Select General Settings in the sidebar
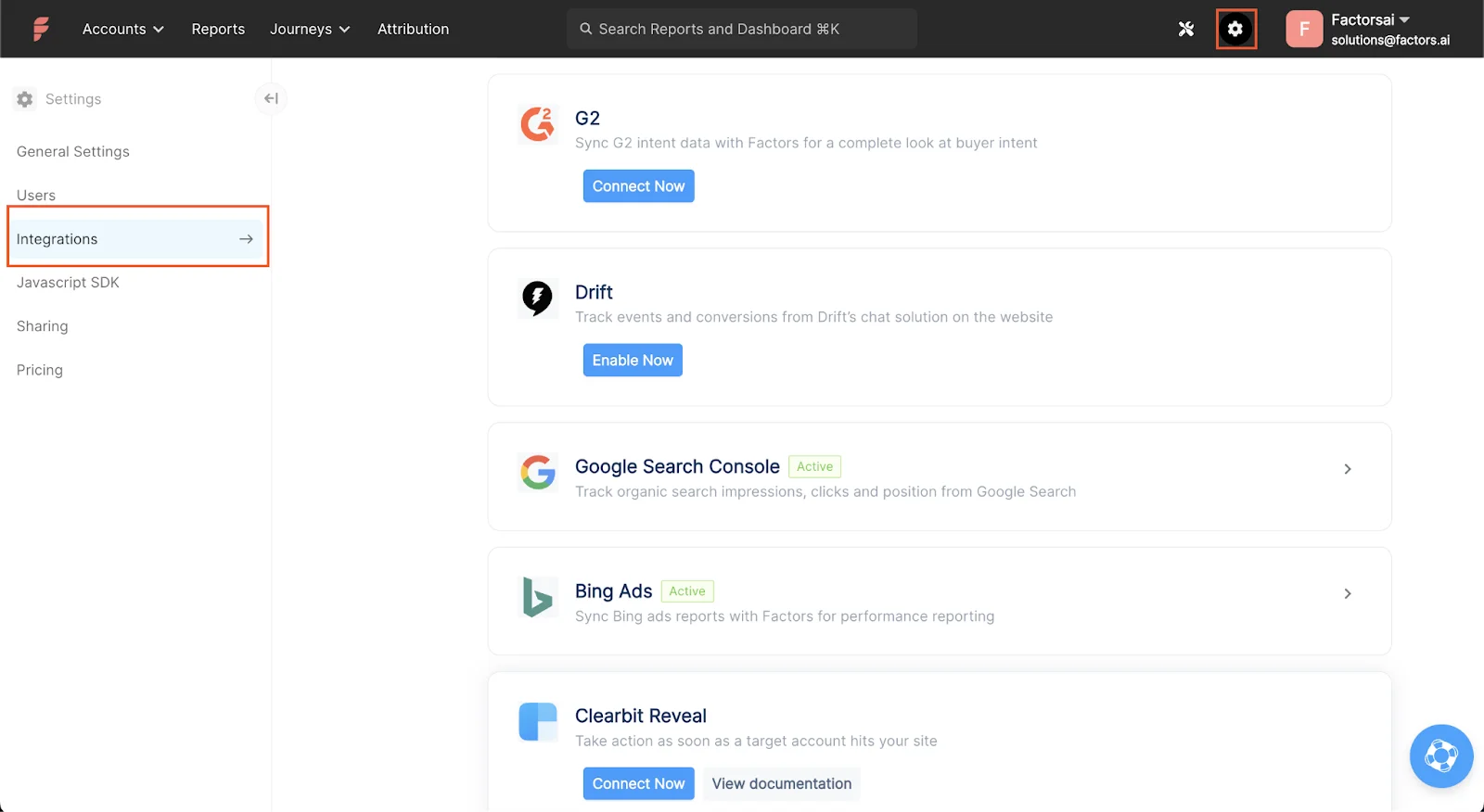Image resolution: width=1484 pixels, height=812 pixels. (73, 151)
